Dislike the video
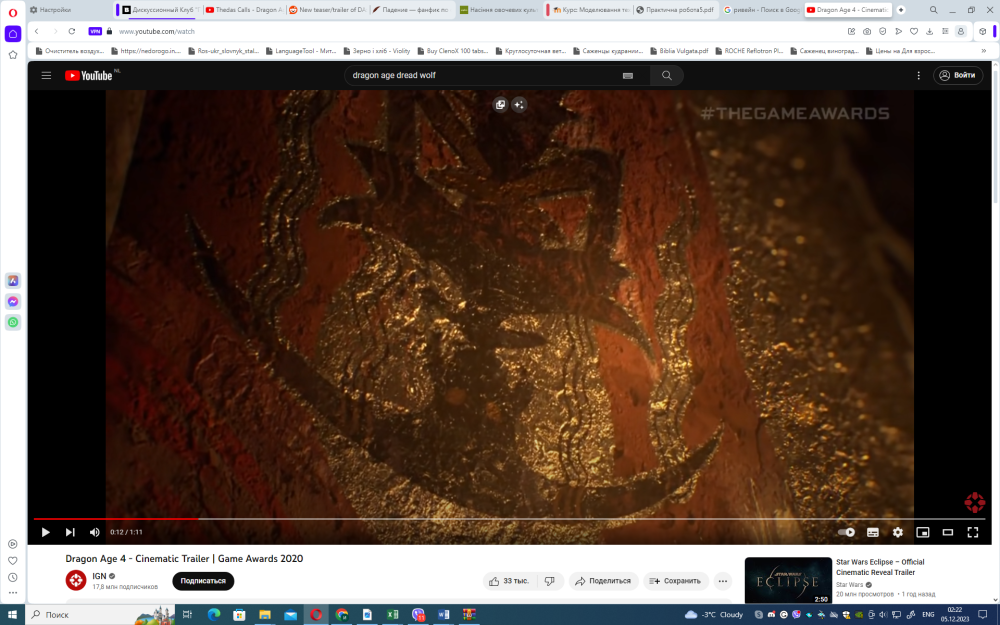Screen dimensions: 1000x625 (x=549, y=581)
